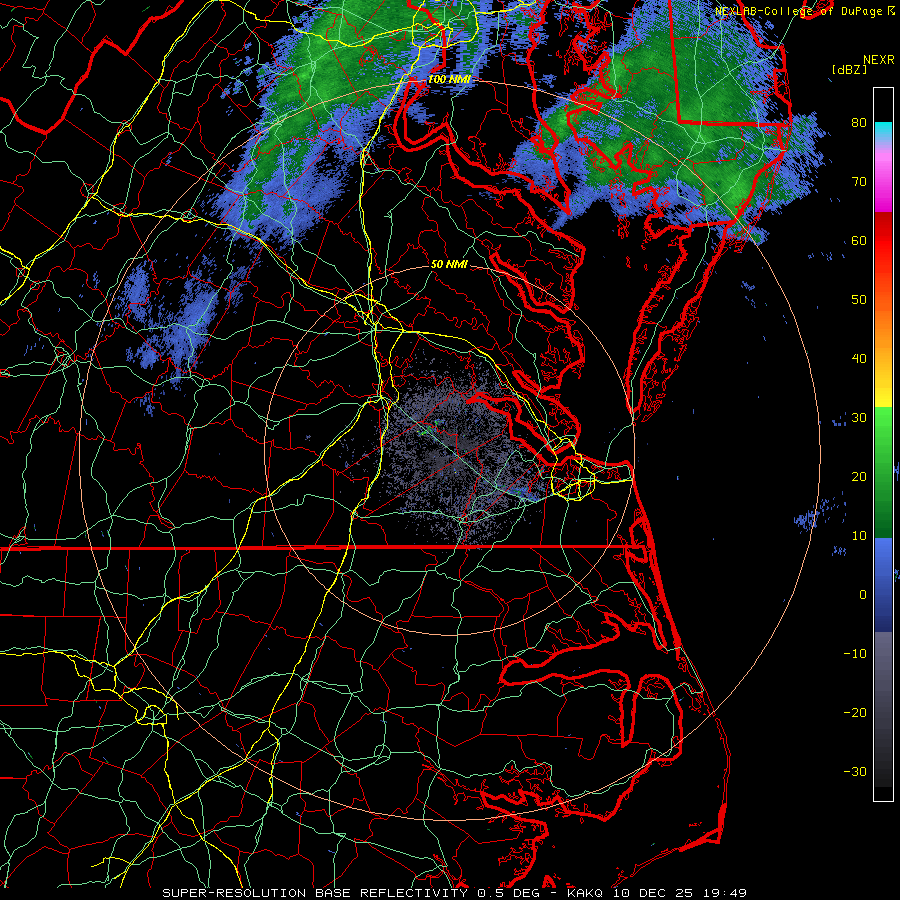
Task: Click the 40 value on the dBZ scale
Action: 859,359
